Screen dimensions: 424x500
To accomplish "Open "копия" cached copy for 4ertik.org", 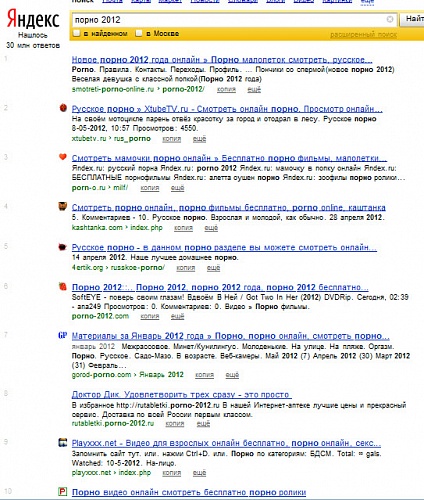I will tap(185, 268).
